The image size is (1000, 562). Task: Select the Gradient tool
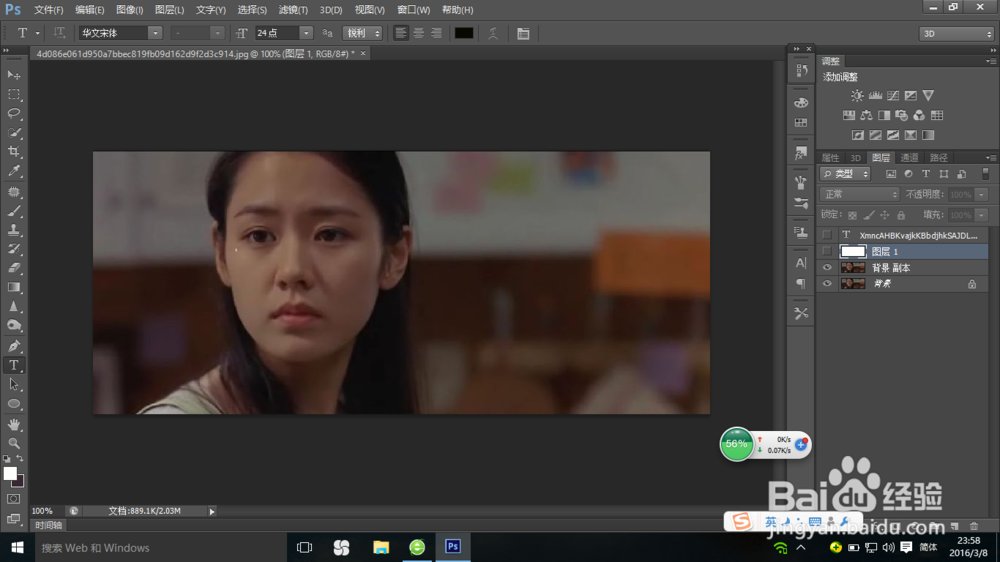click(x=14, y=287)
